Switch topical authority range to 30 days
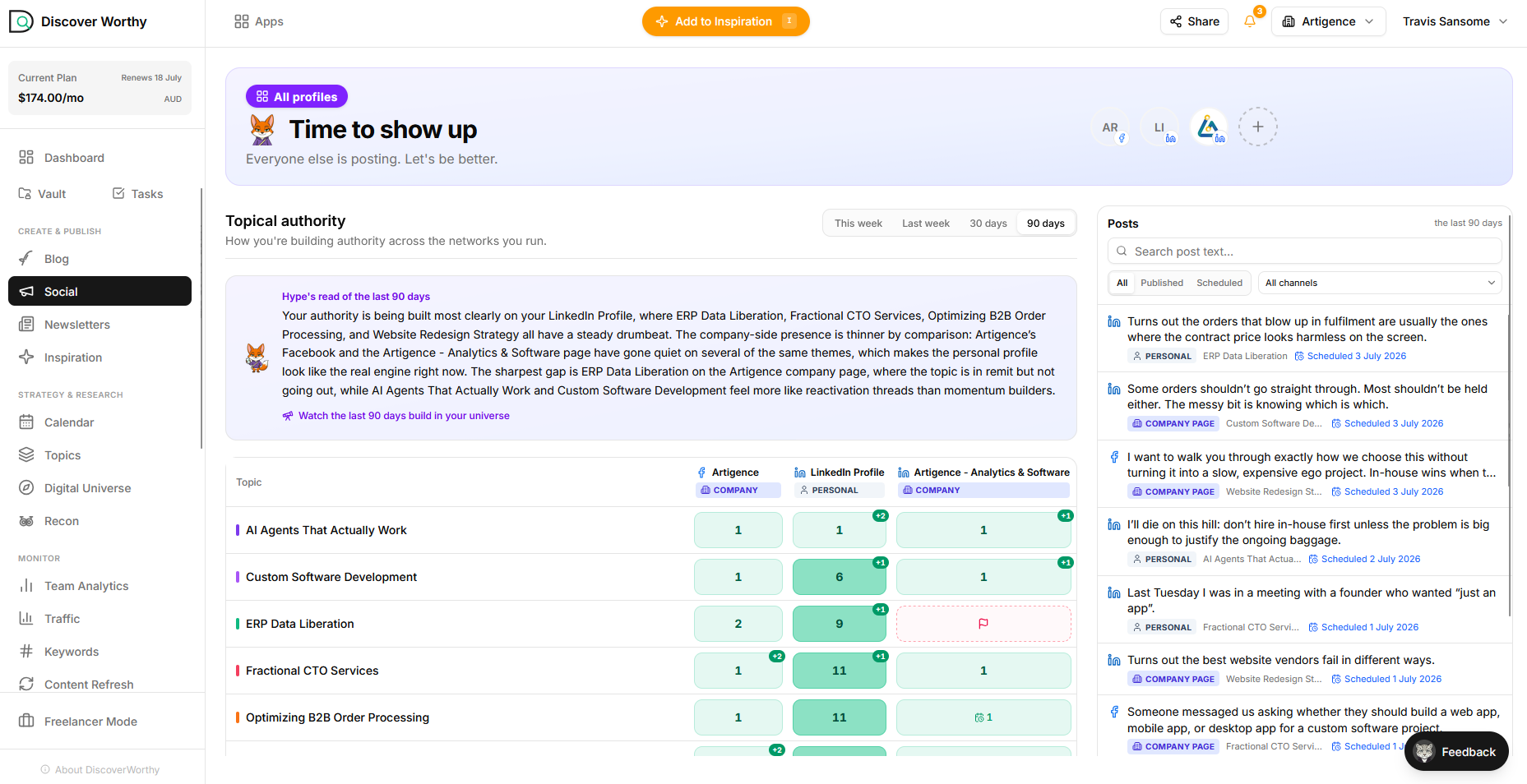Viewport: 1527px width, 784px height. click(988, 224)
